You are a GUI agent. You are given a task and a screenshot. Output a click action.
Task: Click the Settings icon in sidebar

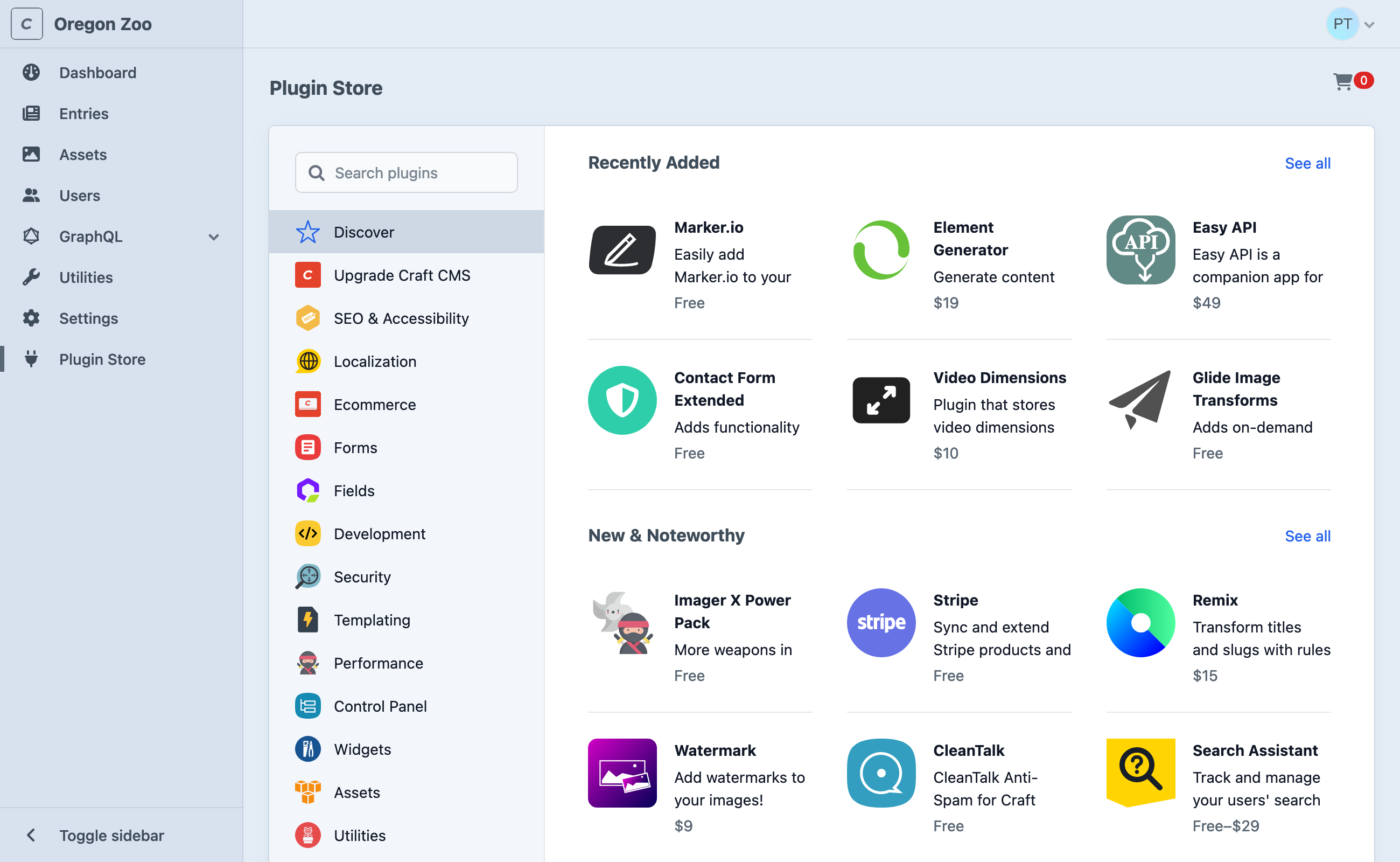(31, 318)
